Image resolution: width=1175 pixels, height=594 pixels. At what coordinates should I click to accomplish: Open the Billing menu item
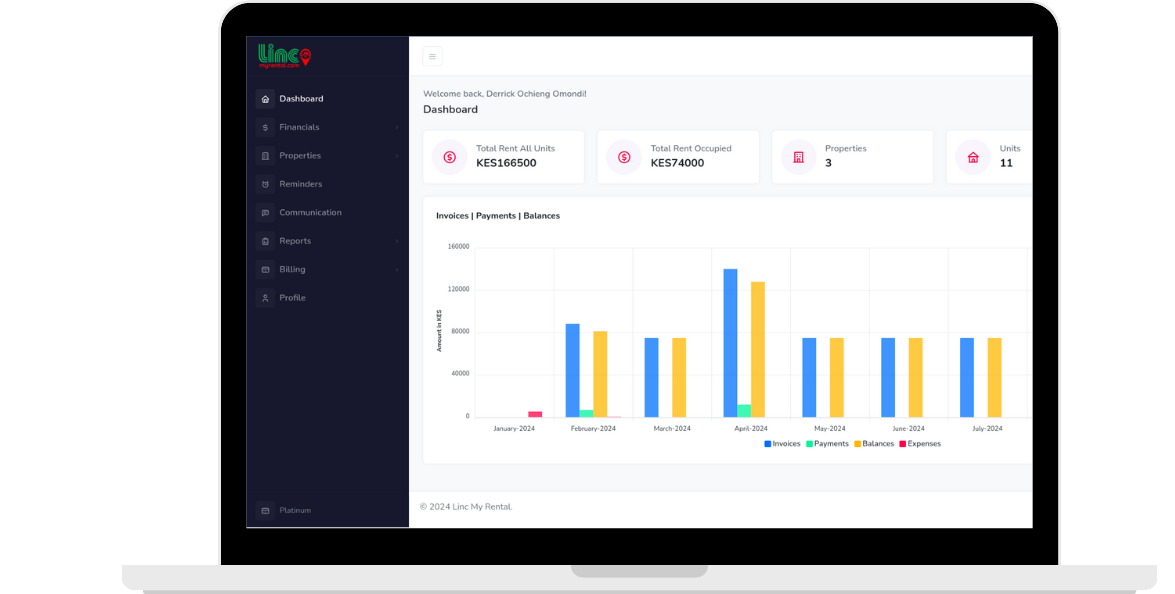click(327, 270)
